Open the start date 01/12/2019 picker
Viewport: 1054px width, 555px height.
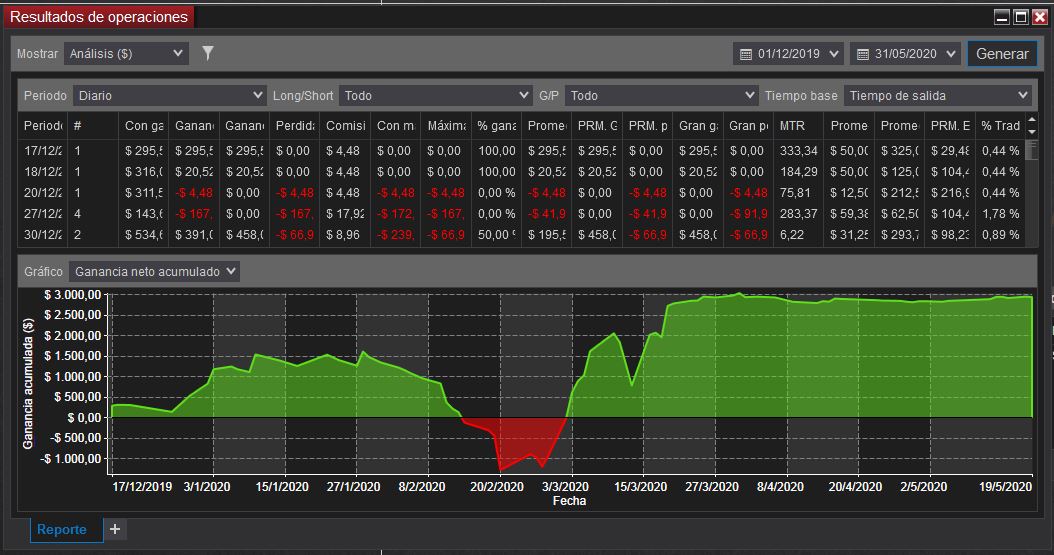788,54
